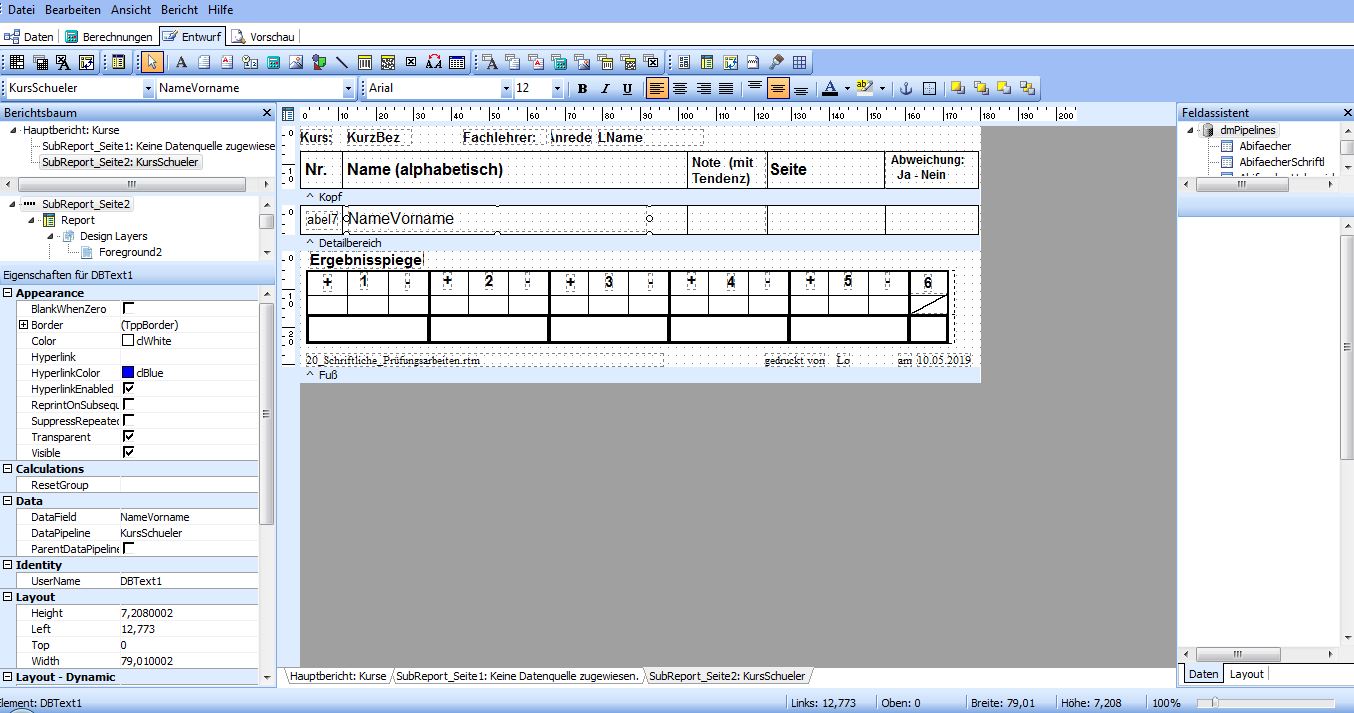Open the Ansicht menu

pos(131,9)
